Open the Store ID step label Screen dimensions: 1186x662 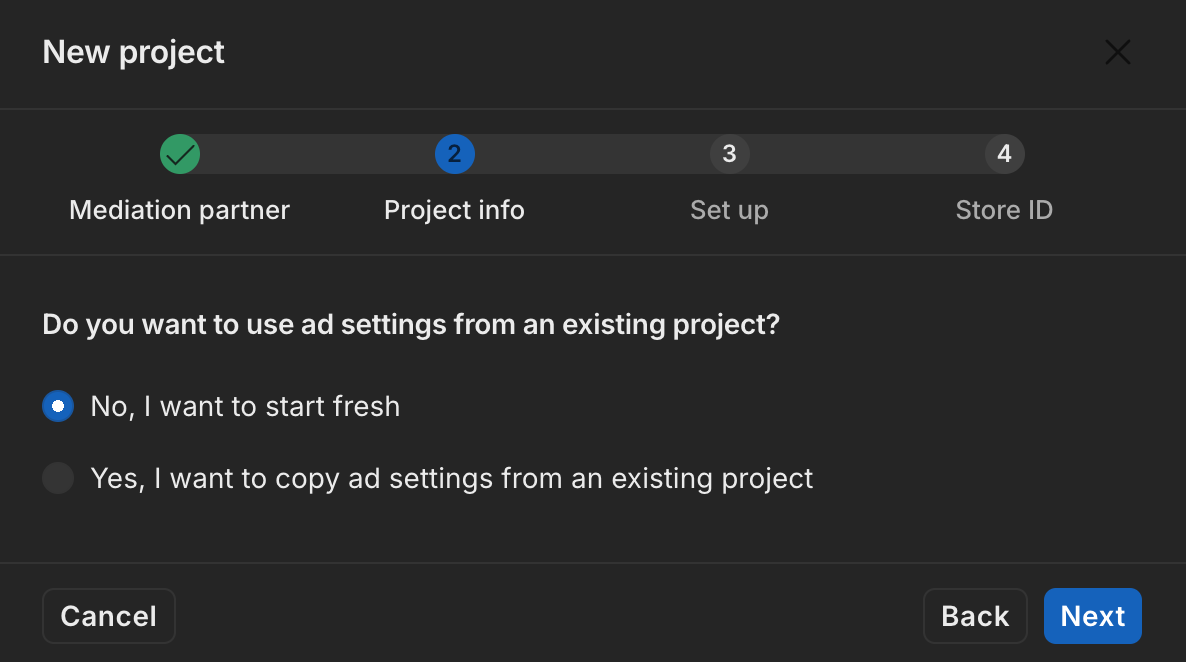tap(1004, 210)
